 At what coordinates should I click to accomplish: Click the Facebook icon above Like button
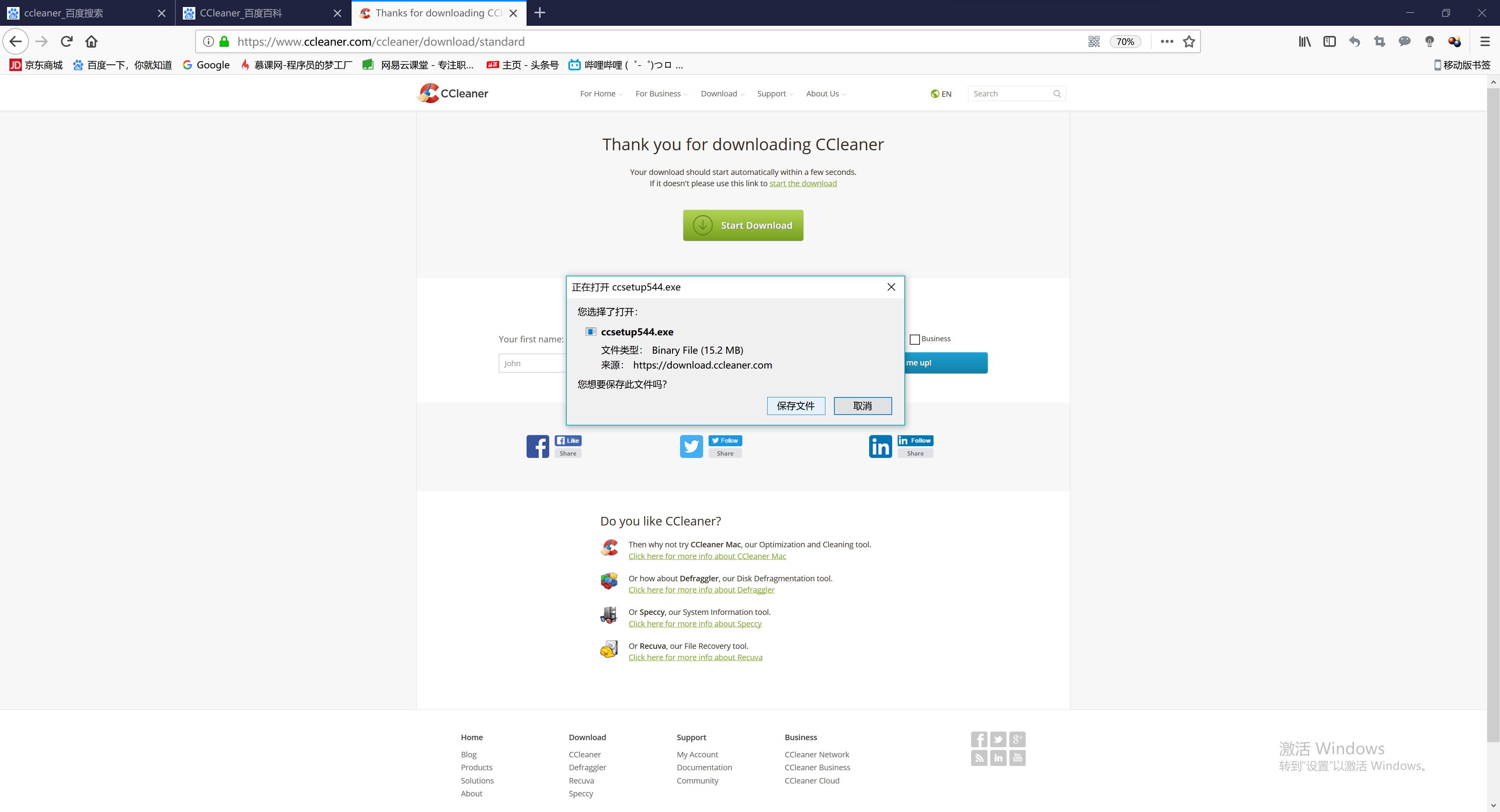point(537,446)
